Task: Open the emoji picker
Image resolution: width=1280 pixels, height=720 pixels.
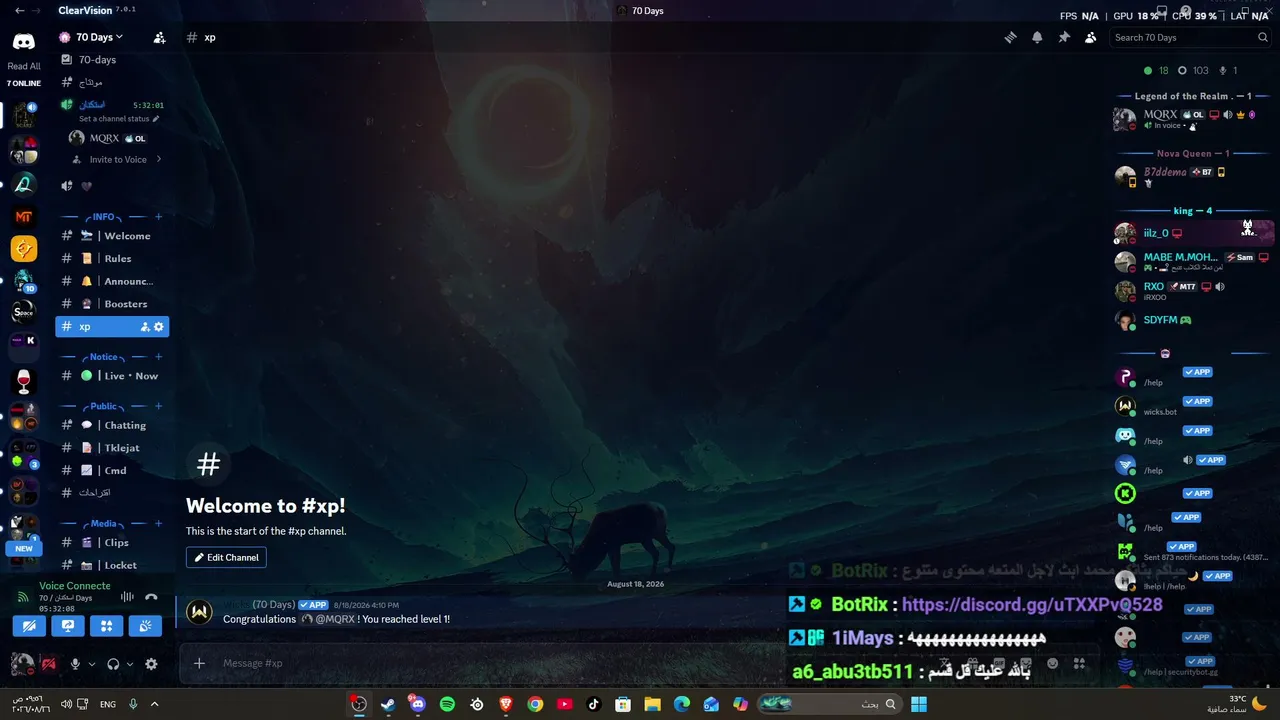Action: click(x=1052, y=663)
